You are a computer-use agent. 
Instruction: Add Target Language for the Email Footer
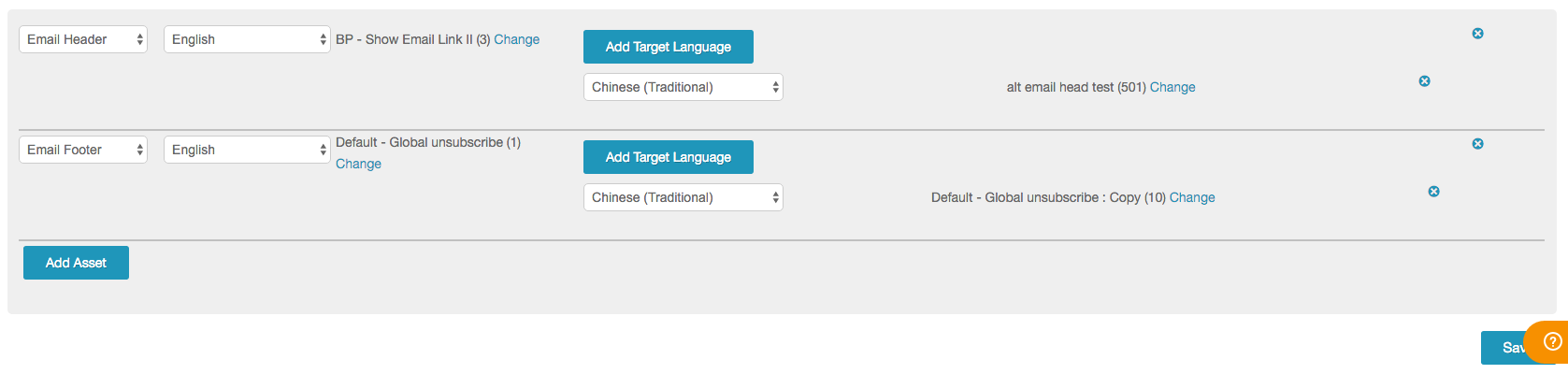tap(668, 157)
